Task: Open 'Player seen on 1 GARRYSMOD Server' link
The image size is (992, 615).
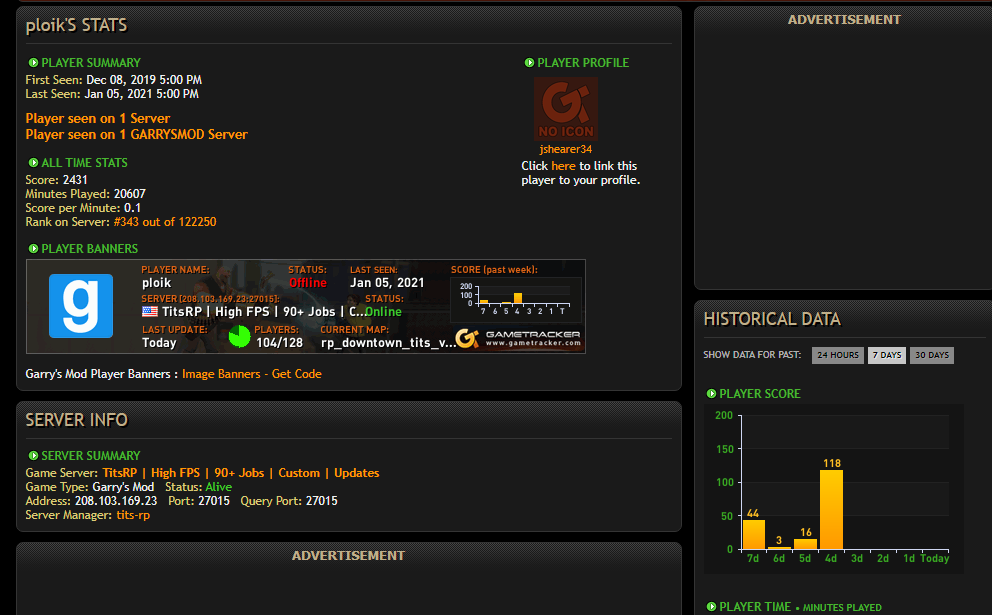Action: 137,134
